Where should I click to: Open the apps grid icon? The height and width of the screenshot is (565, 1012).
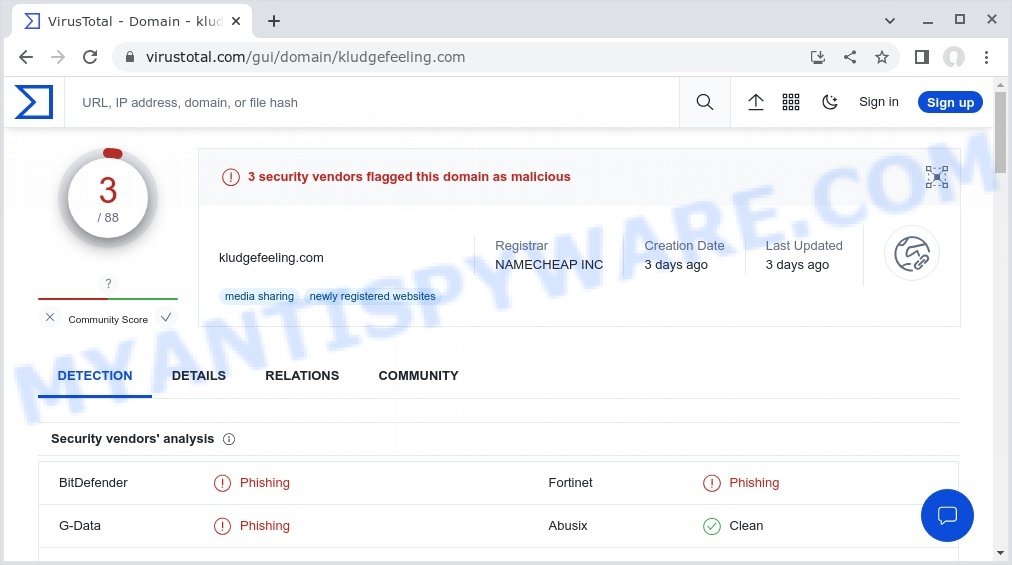click(x=791, y=102)
